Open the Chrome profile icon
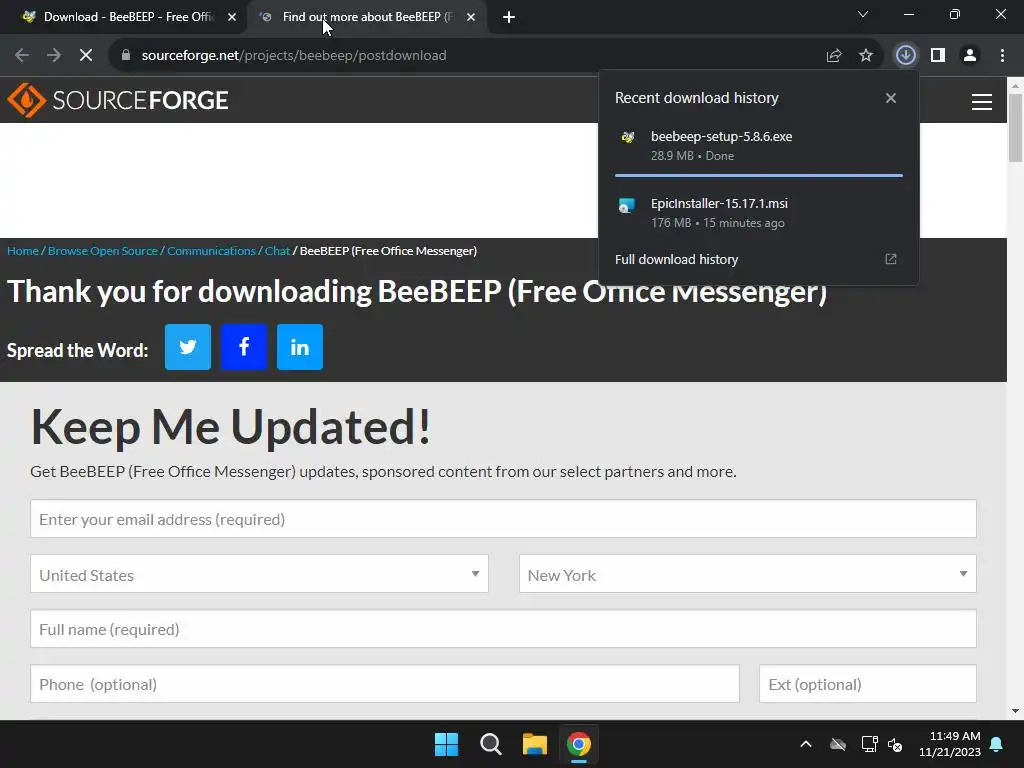This screenshot has height=768, width=1024. [970, 55]
